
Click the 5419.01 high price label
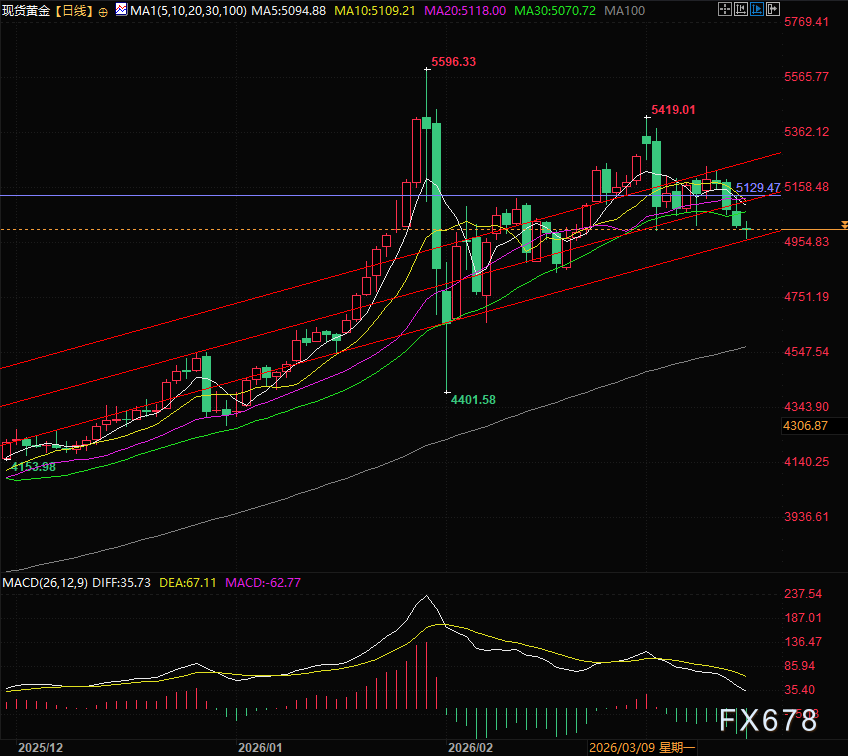pos(673,110)
